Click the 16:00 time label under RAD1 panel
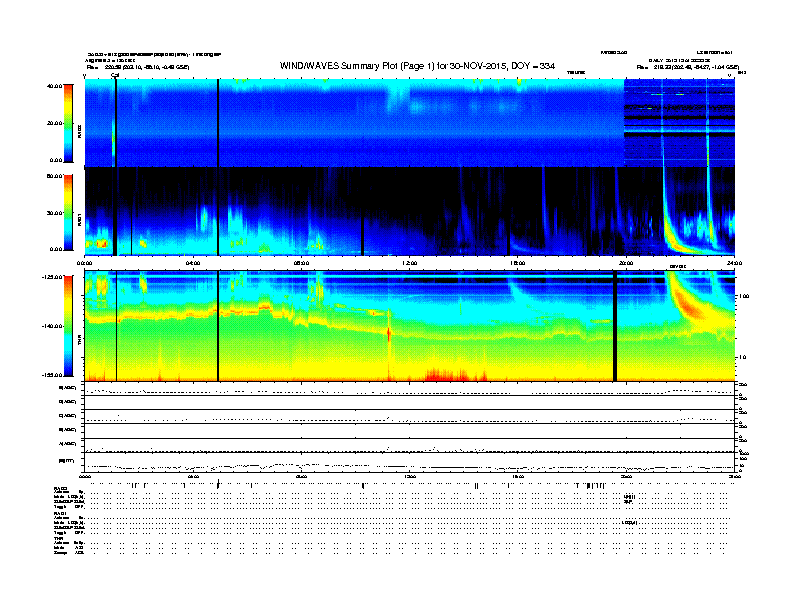Screen dimensions: 792x612 tap(518, 263)
